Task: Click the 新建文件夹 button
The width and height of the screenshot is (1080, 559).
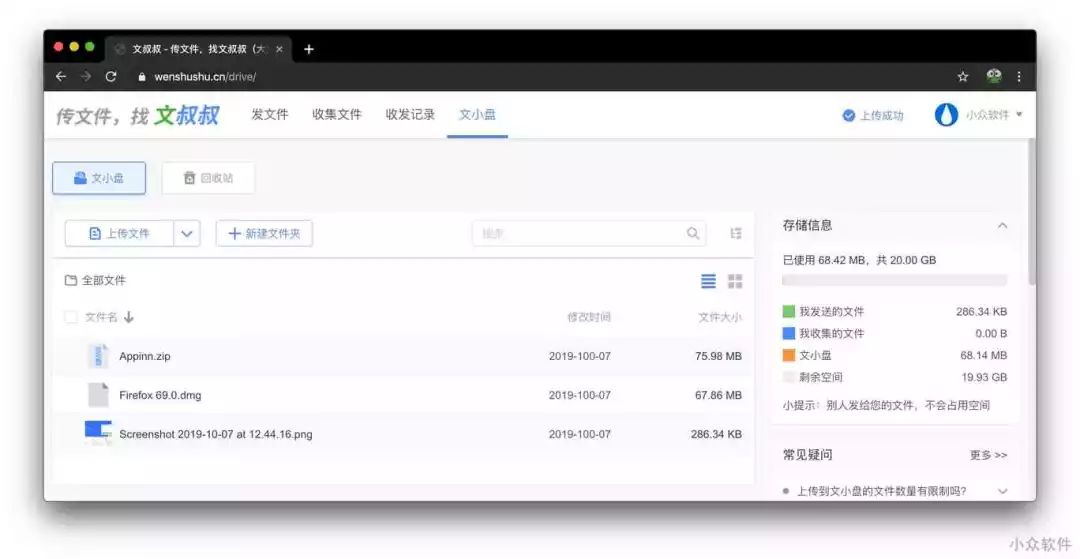Action: tap(264, 233)
